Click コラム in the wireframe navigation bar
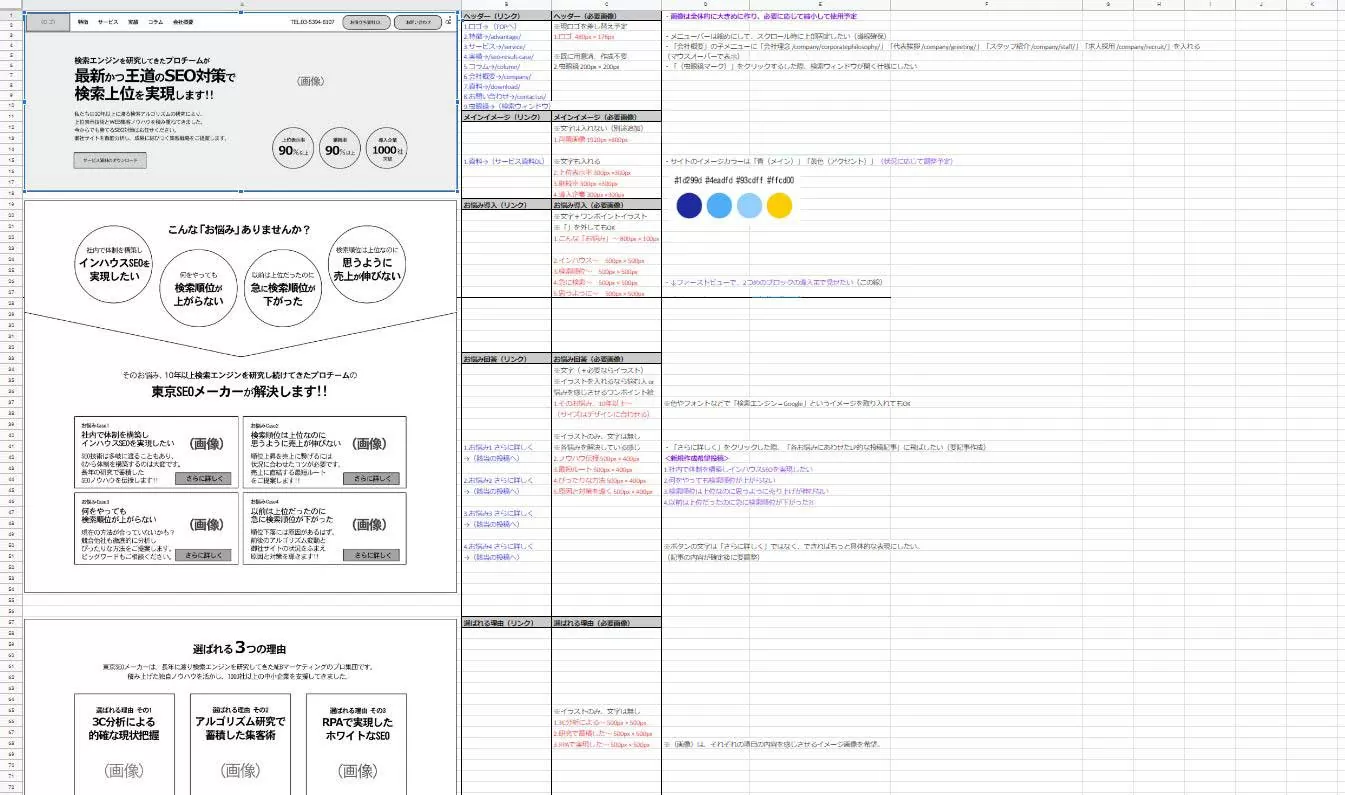The image size is (1345, 795). click(155, 21)
